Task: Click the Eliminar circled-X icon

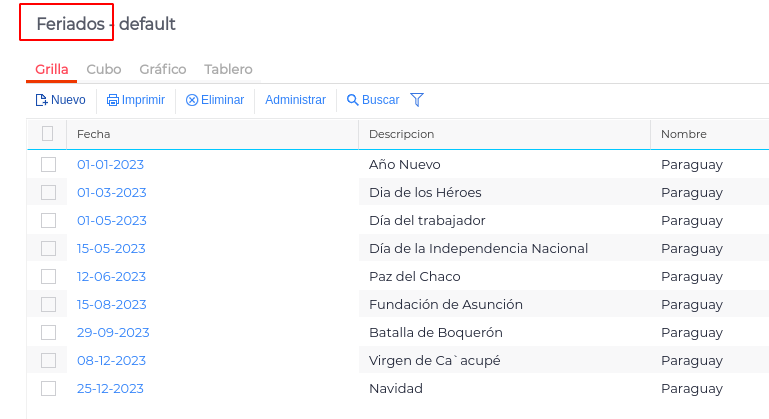Action: [192, 100]
